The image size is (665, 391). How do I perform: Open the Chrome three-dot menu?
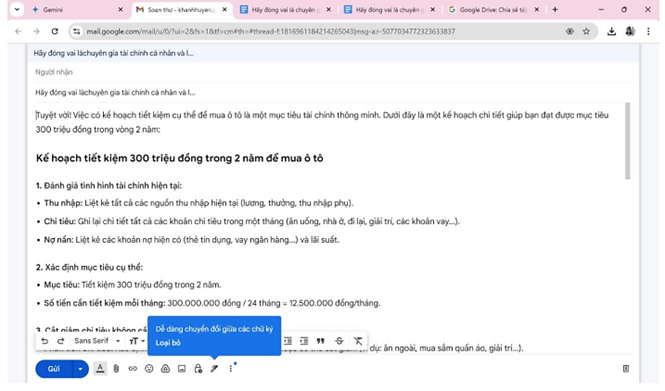648,31
